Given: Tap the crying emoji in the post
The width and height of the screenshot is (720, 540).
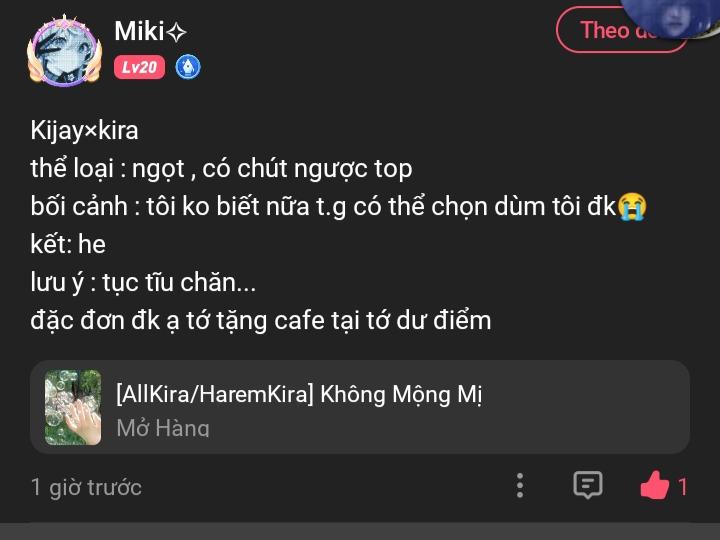Looking at the screenshot, I should pos(632,207).
